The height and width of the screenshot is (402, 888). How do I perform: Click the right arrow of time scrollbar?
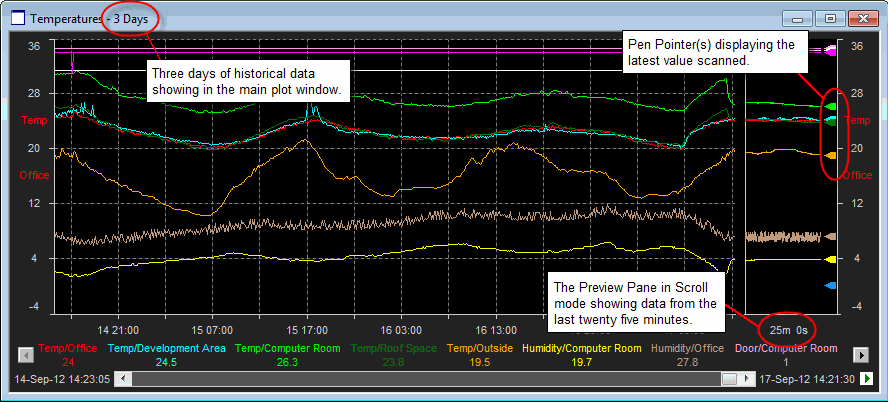(746, 379)
